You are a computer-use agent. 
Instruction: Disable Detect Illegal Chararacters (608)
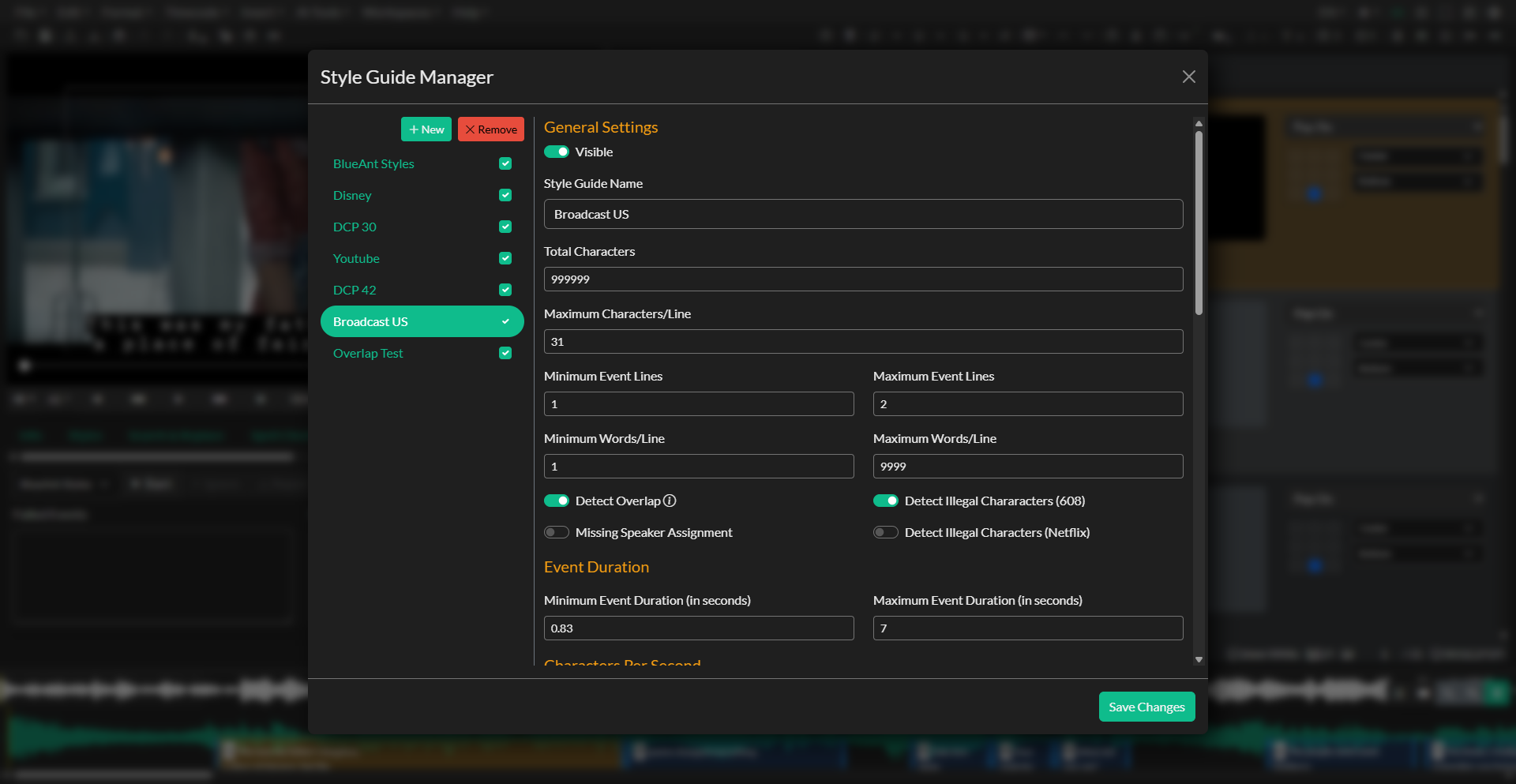click(x=886, y=501)
